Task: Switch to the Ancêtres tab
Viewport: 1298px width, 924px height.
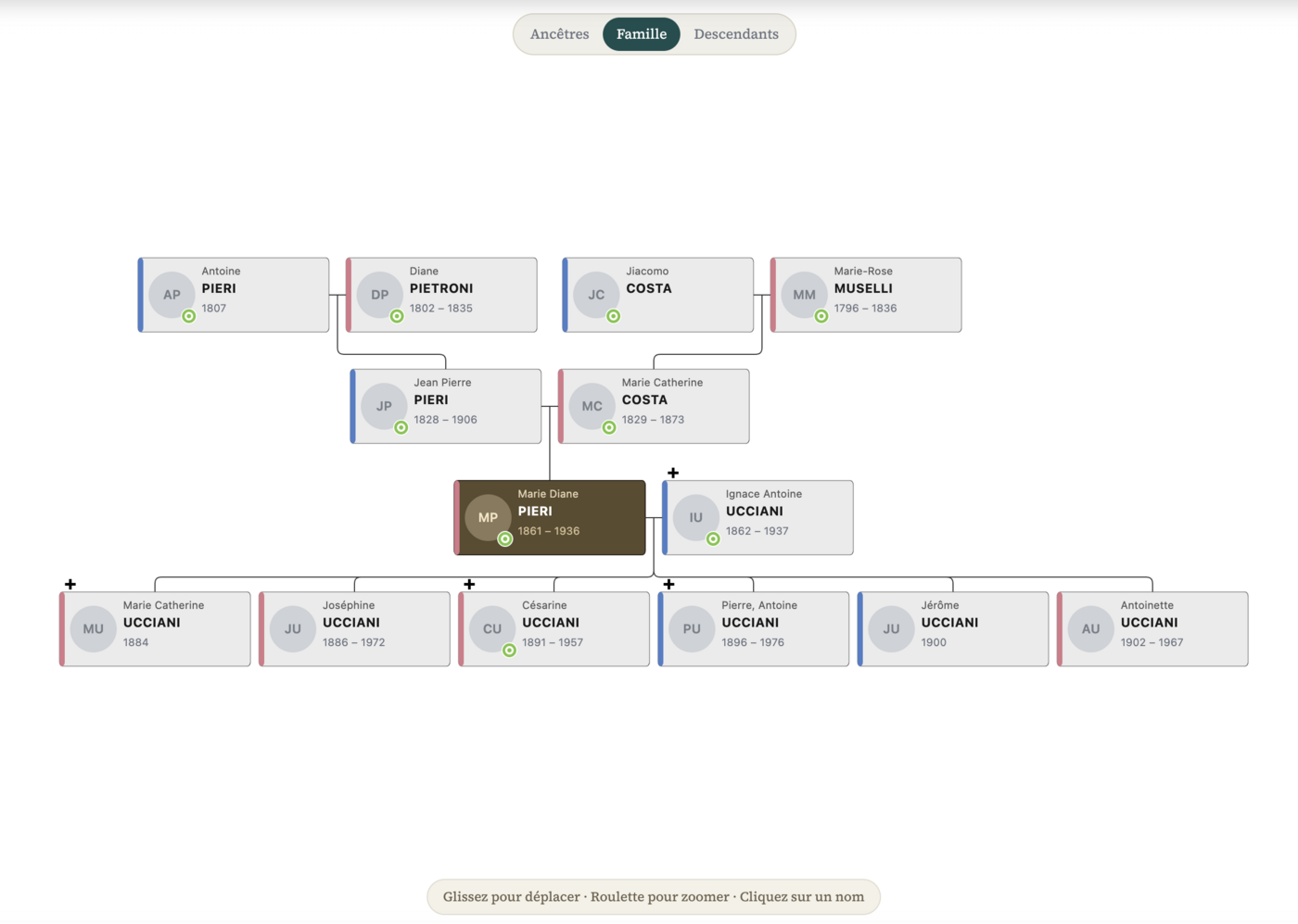Action: 559,34
